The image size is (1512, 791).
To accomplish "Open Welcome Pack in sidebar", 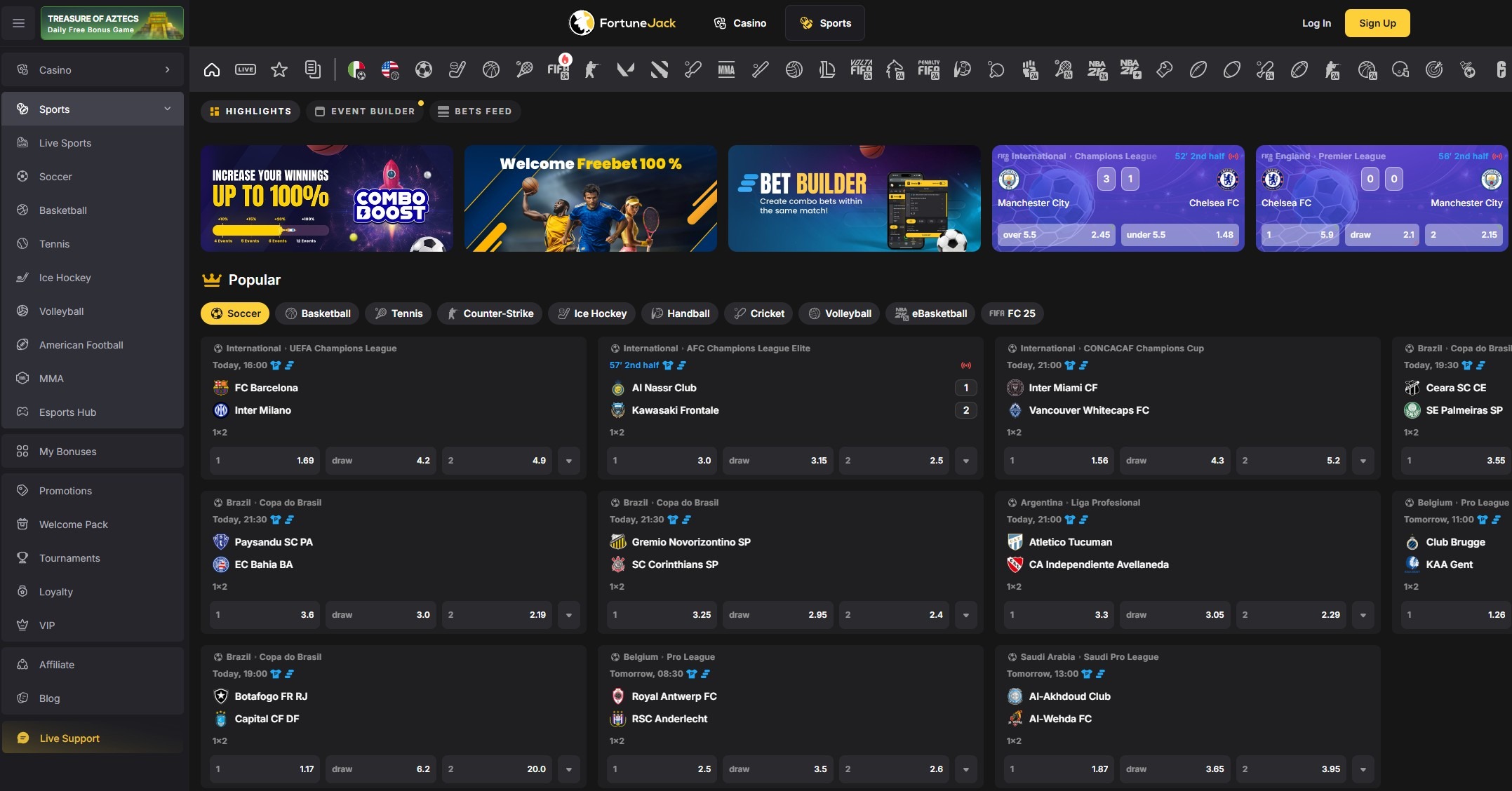I will [x=93, y=525].
